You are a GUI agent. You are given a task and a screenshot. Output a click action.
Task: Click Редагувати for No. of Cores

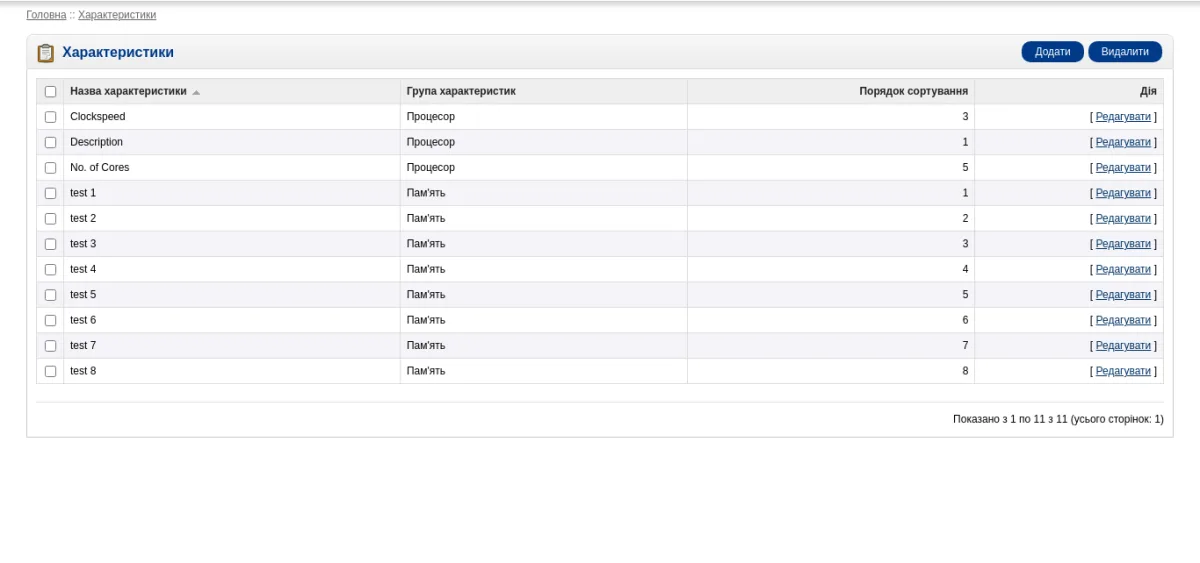pos(1123,168)
